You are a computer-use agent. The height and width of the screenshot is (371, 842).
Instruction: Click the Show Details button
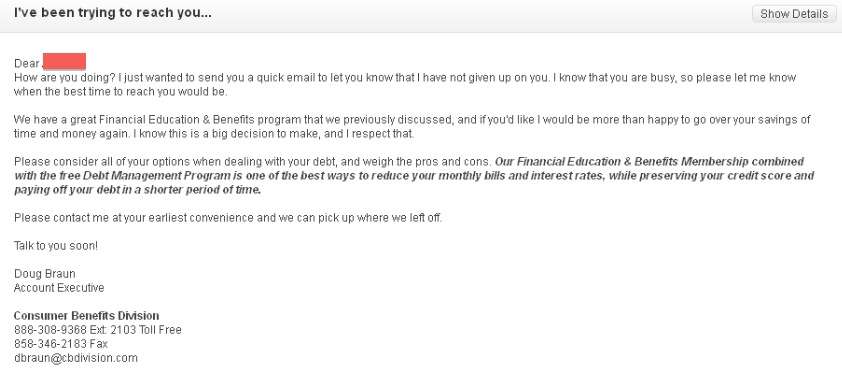point(794,14)
